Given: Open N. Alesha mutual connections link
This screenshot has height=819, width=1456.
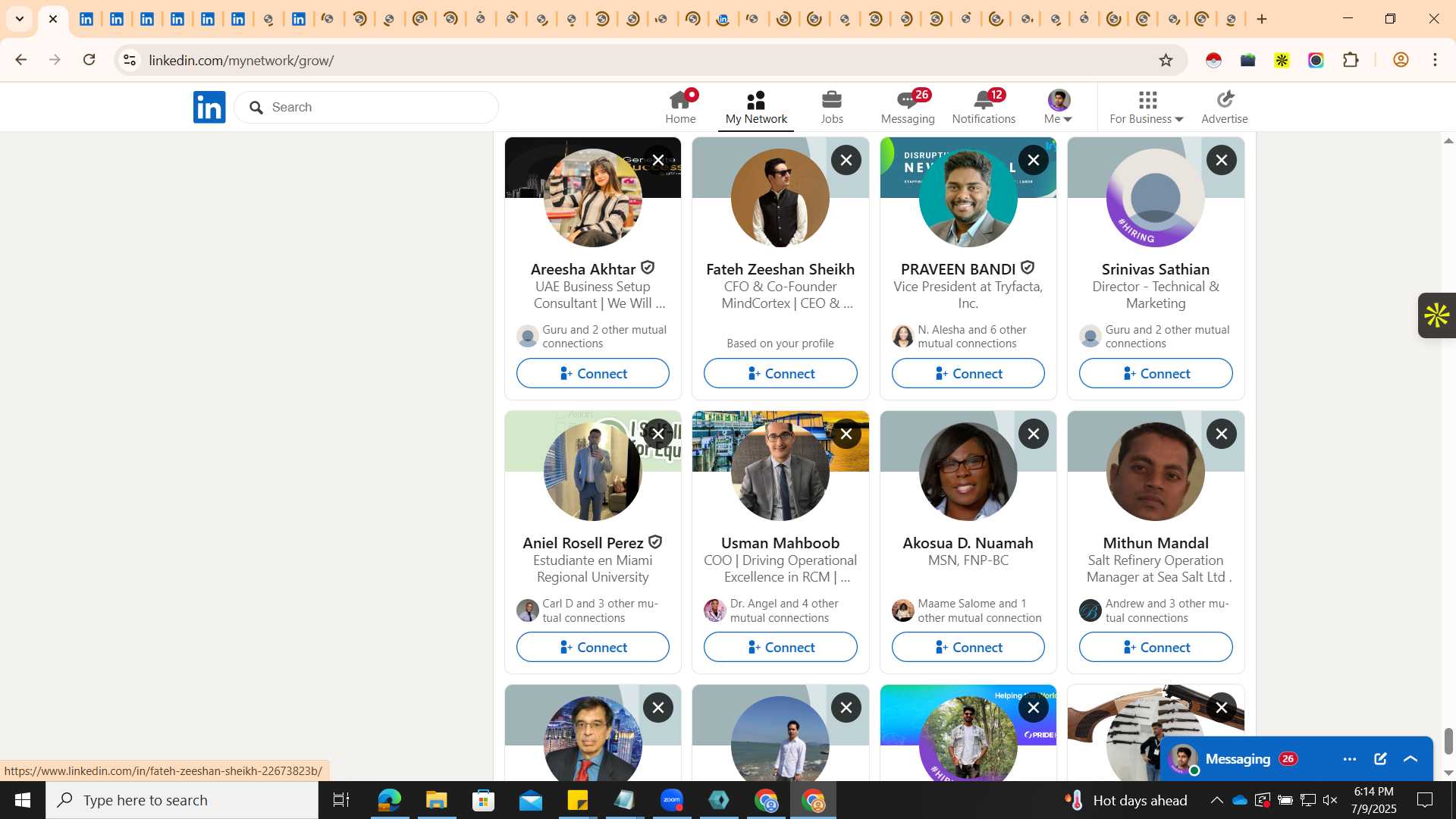Looking at the screenshot, I should [968, 336].
